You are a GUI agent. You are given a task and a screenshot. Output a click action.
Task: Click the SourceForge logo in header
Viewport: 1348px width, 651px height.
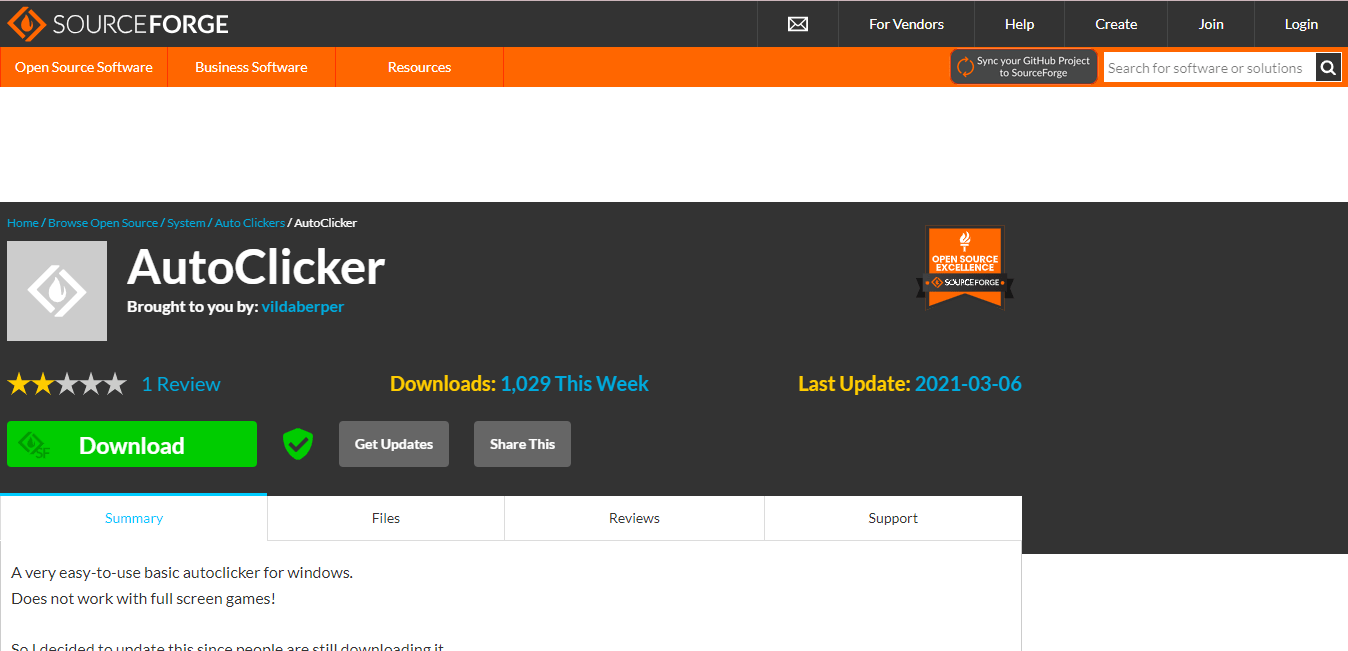[x=118, y=24]
